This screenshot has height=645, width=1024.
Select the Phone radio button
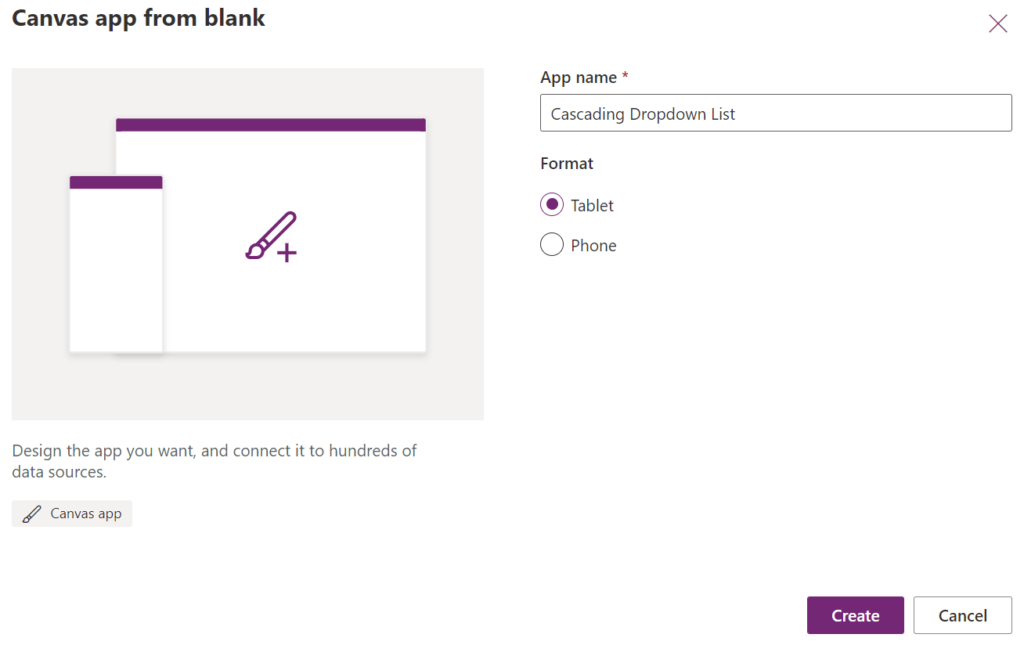click(x=551, y=244)
